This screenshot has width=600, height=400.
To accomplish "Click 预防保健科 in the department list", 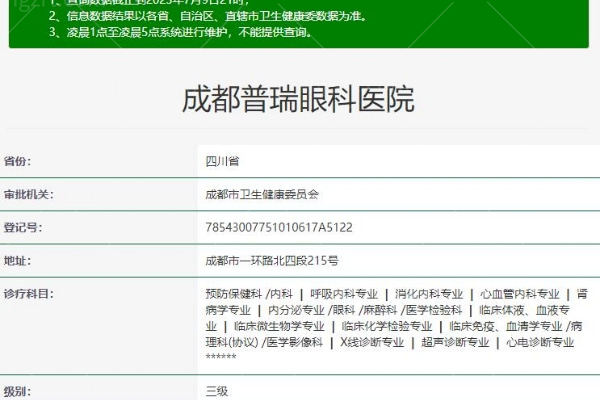I will (233, 294).
